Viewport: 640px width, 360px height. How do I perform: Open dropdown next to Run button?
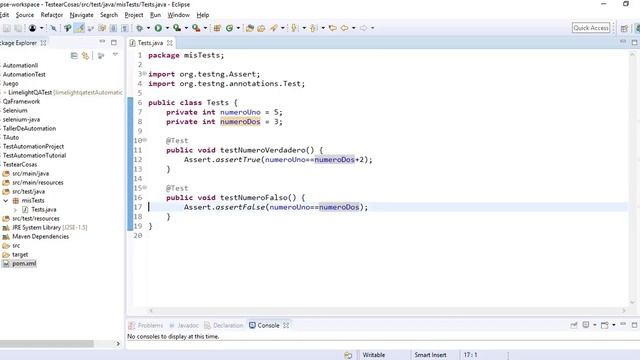pos(167,28)
